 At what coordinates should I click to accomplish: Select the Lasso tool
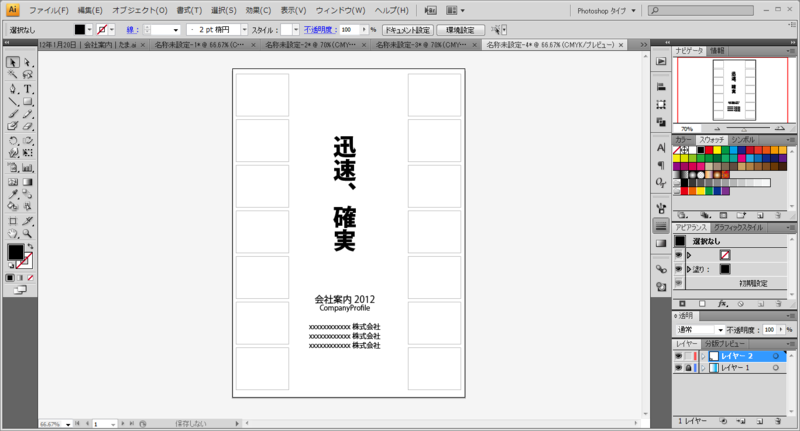[x=28, y=75]
